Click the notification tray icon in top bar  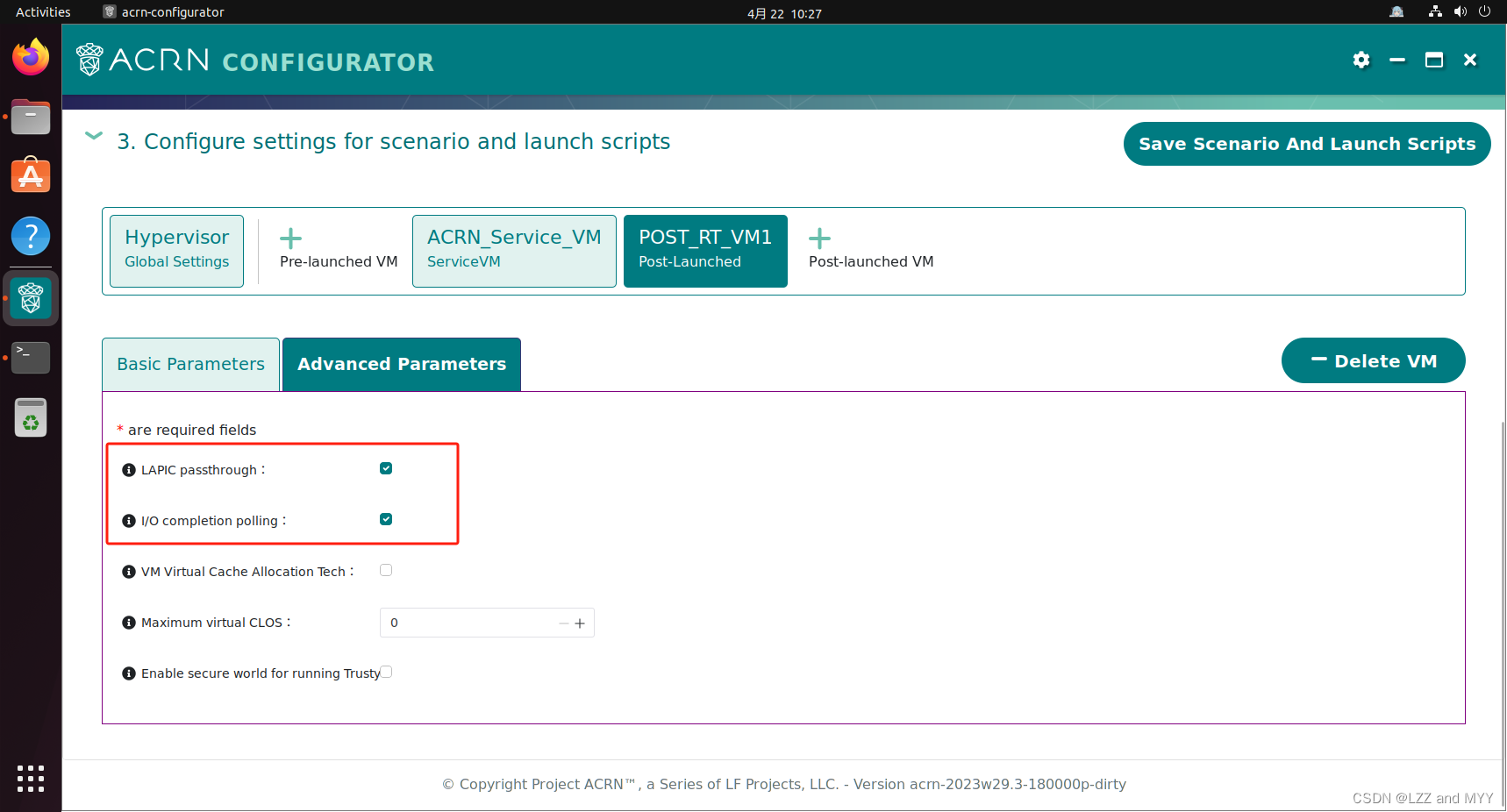1396,11
